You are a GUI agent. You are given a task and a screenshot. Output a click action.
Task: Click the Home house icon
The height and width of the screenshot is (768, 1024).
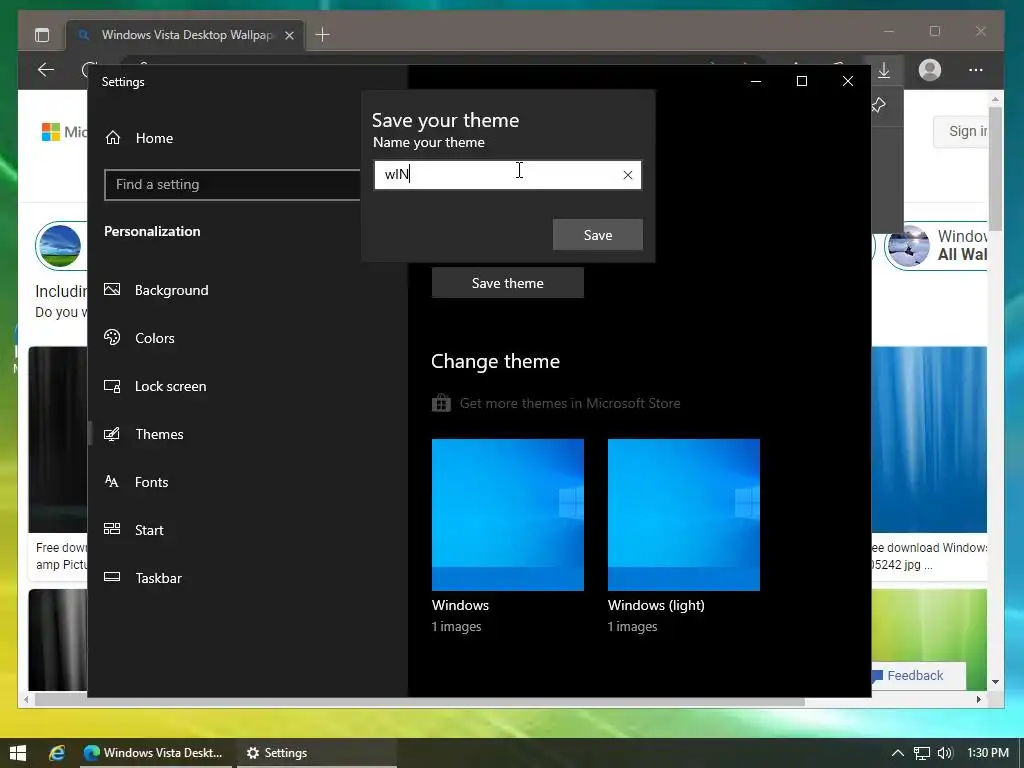(x=113, y=137)
